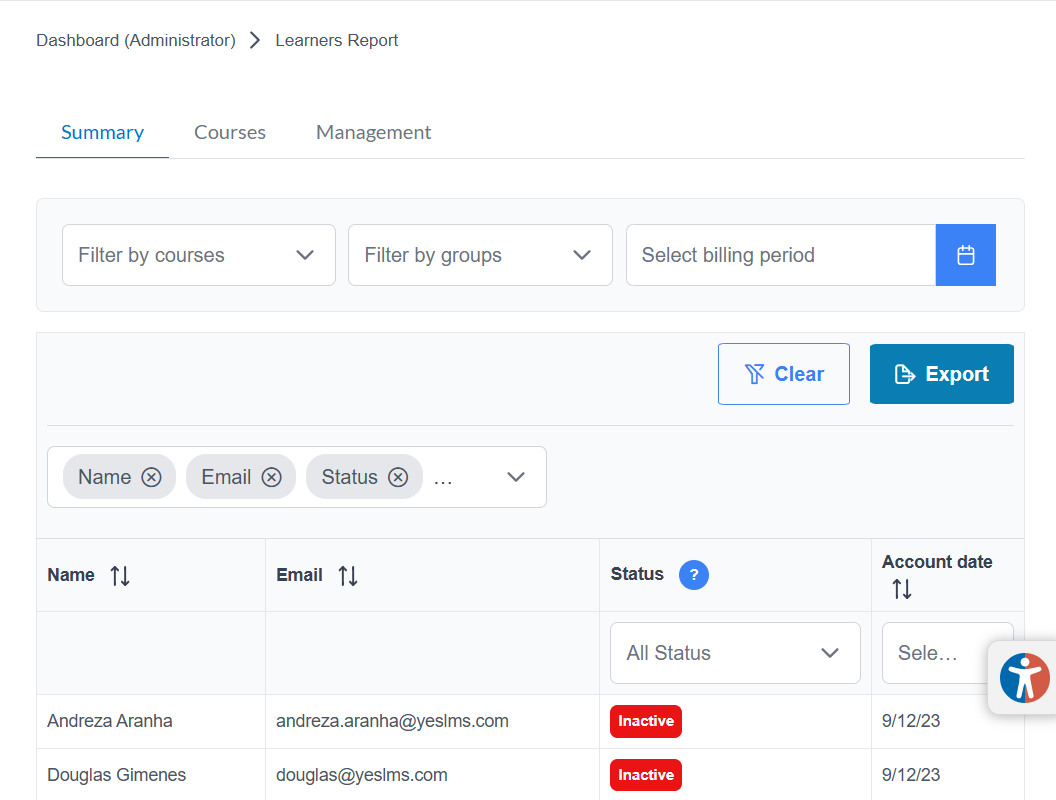Sort by Name column arrows
Viewport: 1056px width, 800px height.
[x=120, y=575]
